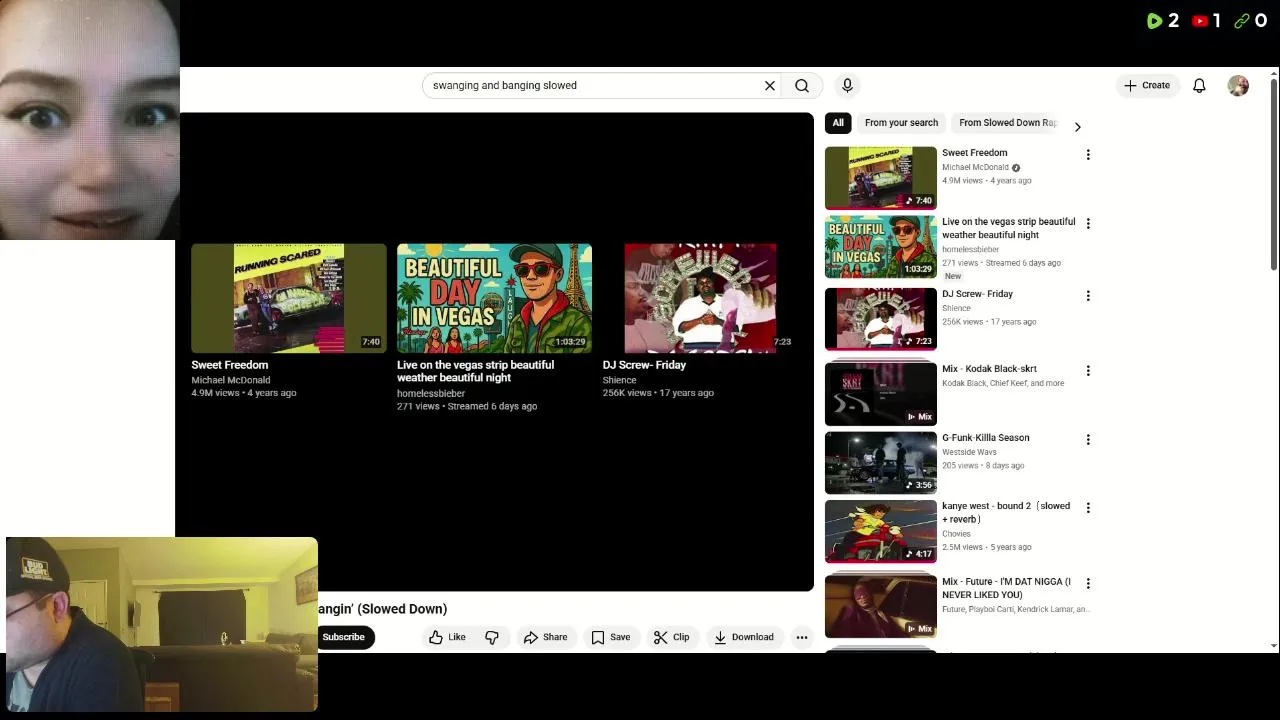1280x720 pixels.
Task: Click Shience channel under end-screen video
Action: 619,380
